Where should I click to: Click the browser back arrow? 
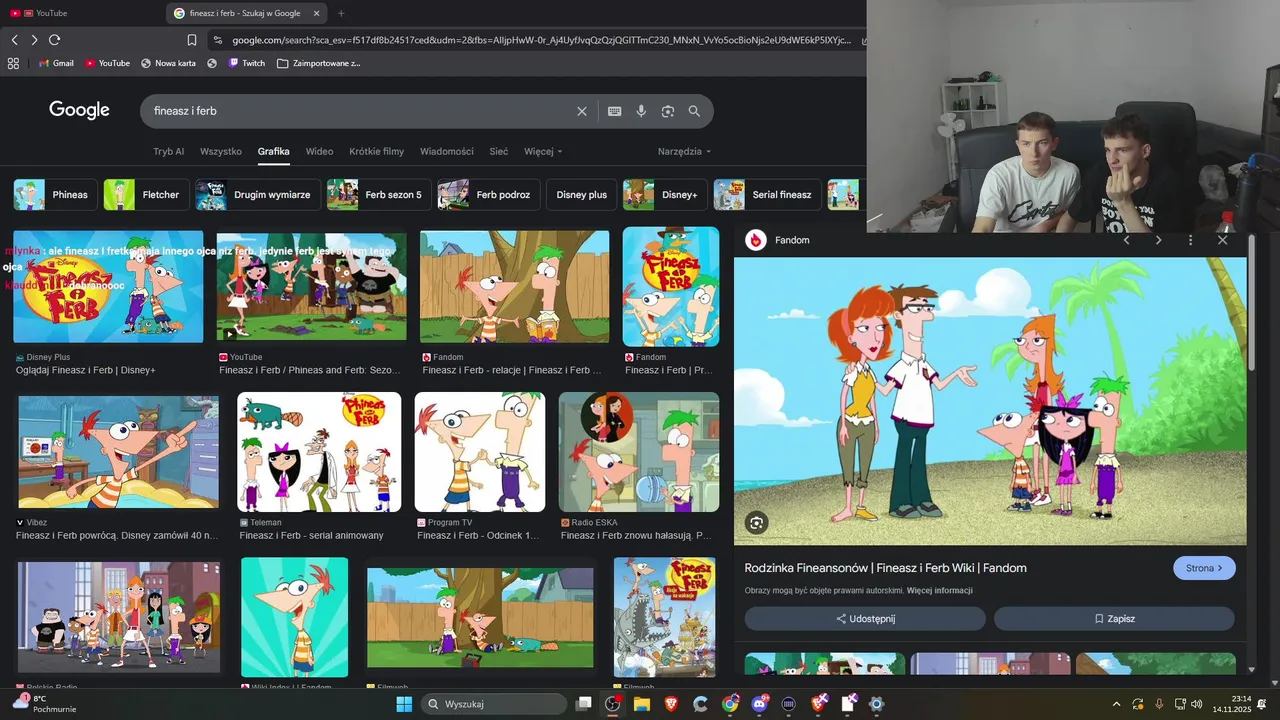coord(14,40)
